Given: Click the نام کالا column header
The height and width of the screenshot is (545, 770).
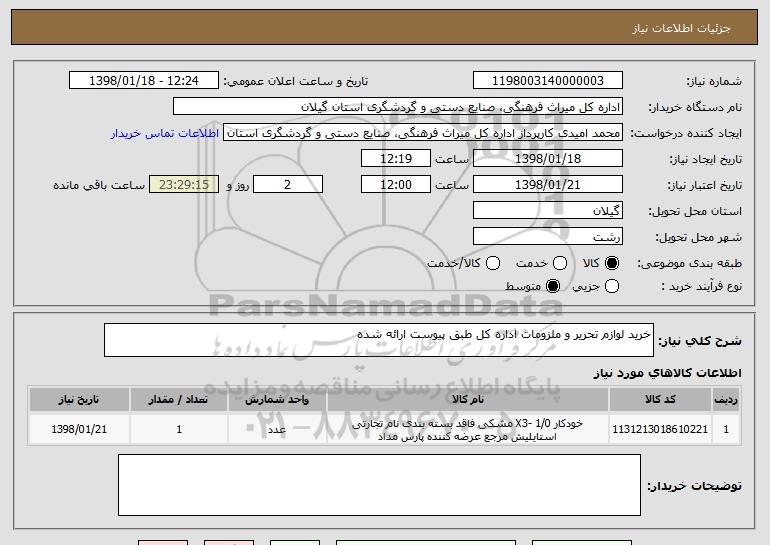Looking at the screenshot, I should [468, 400].
